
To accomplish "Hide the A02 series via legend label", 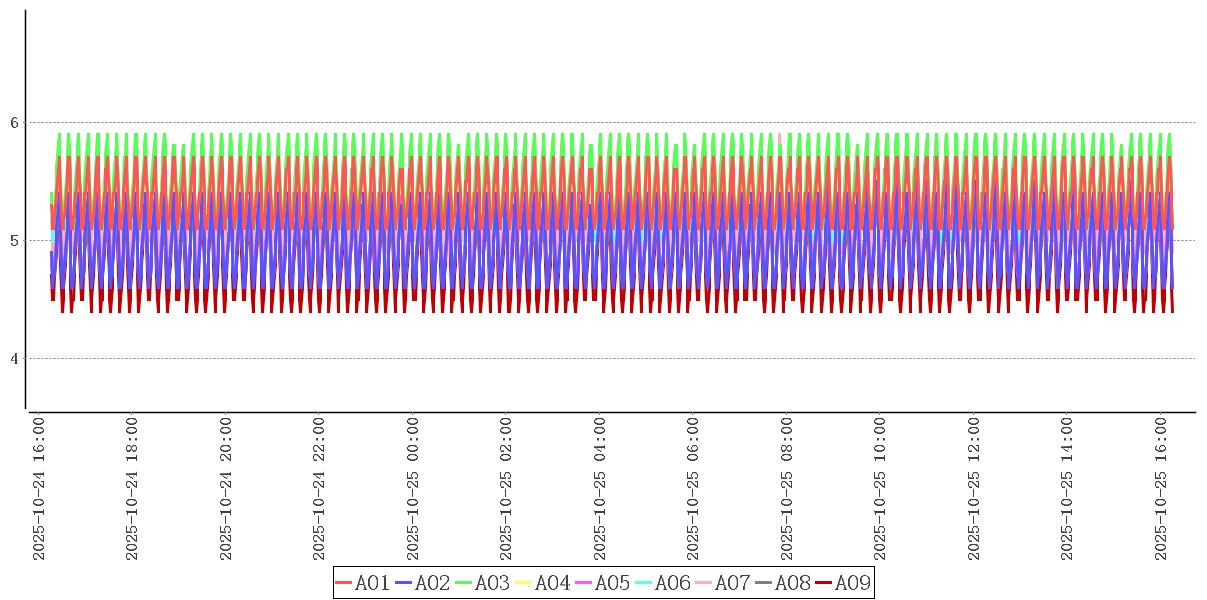I will click(x=432, y=583).
